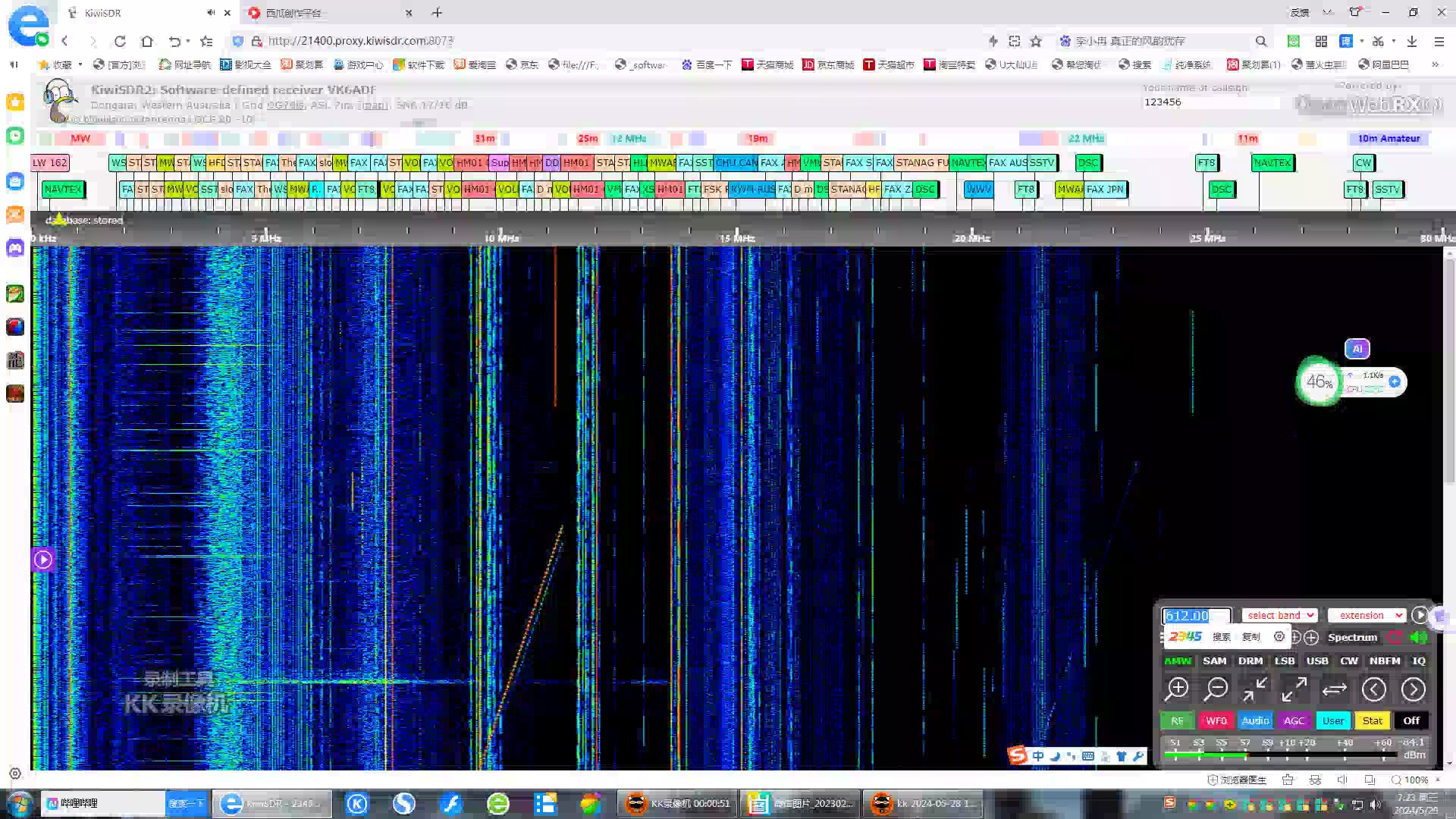
Task: Click the STANAG FU station label
Action: [x=921, y=162]
